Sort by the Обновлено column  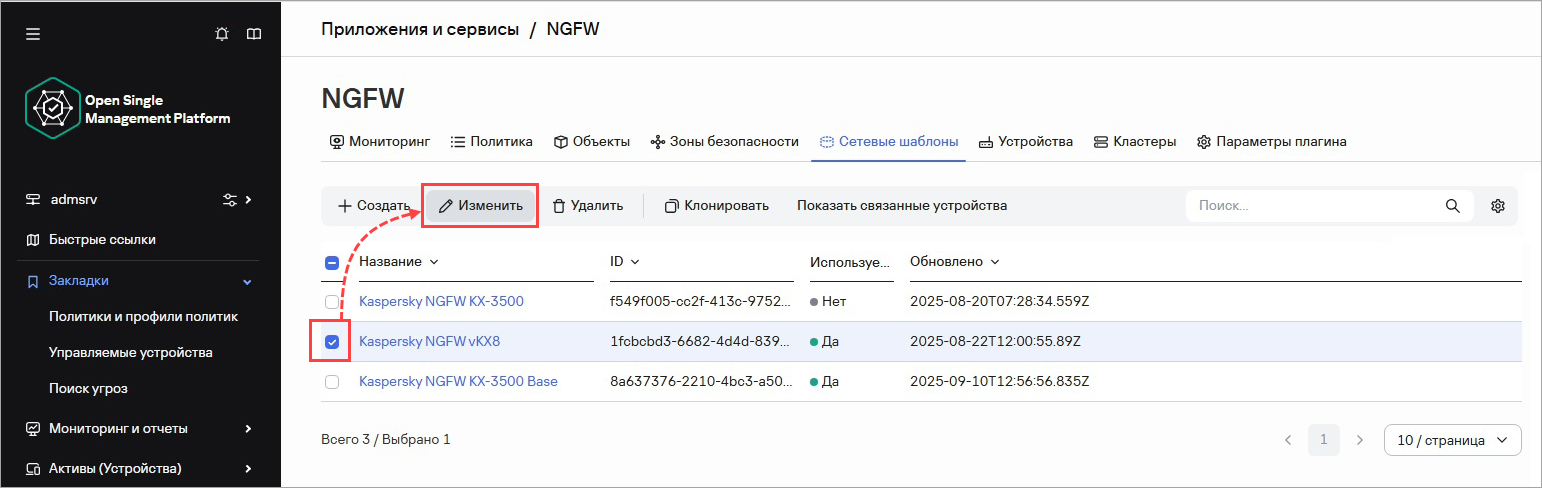point(955,262)
